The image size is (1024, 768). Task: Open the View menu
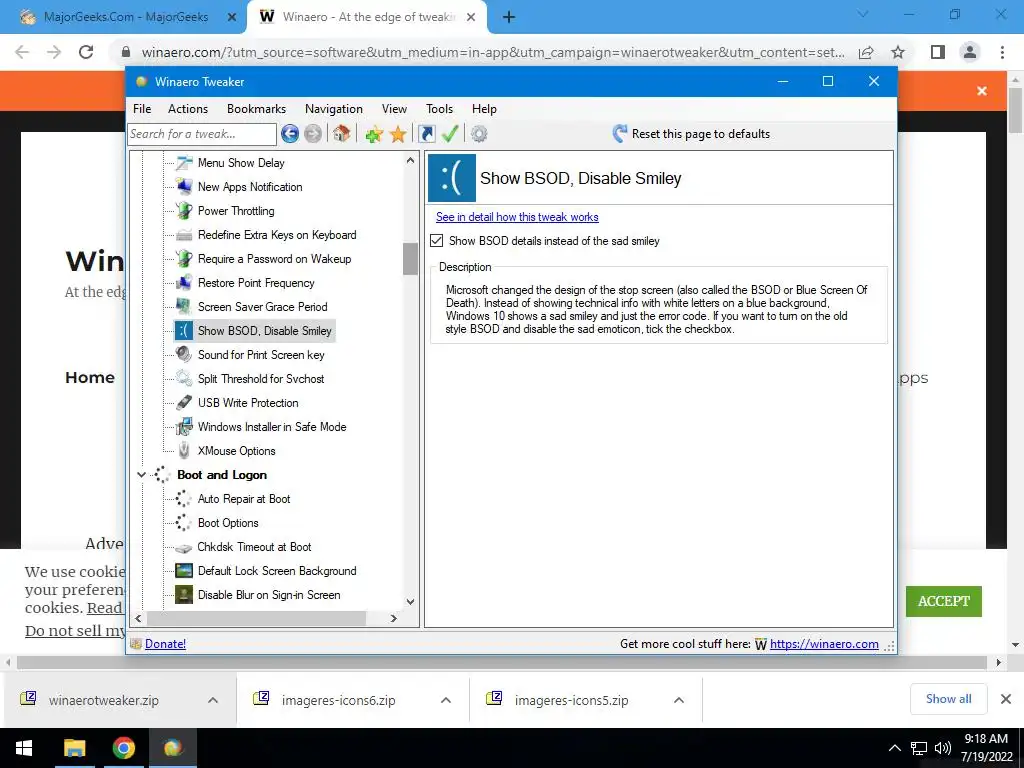click(394, 109)
